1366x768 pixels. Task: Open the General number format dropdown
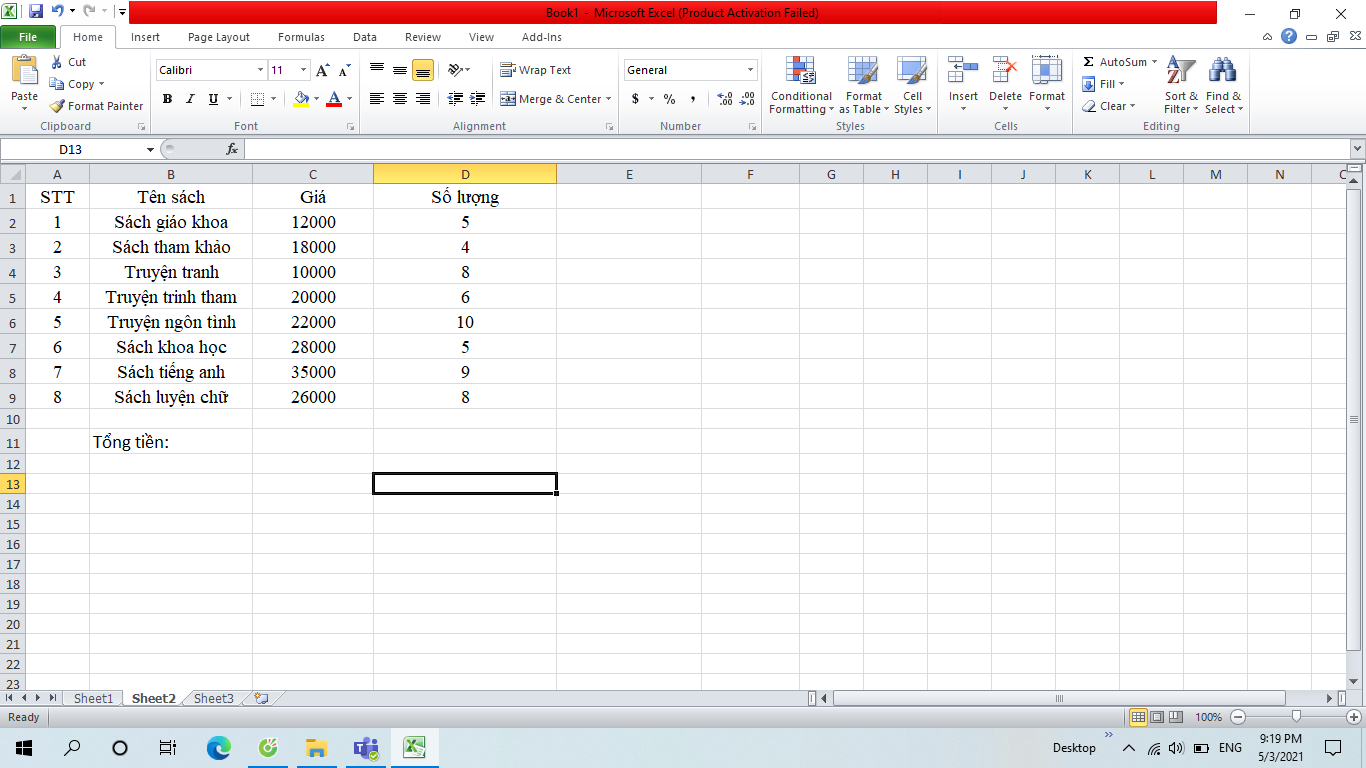point(750,70)
